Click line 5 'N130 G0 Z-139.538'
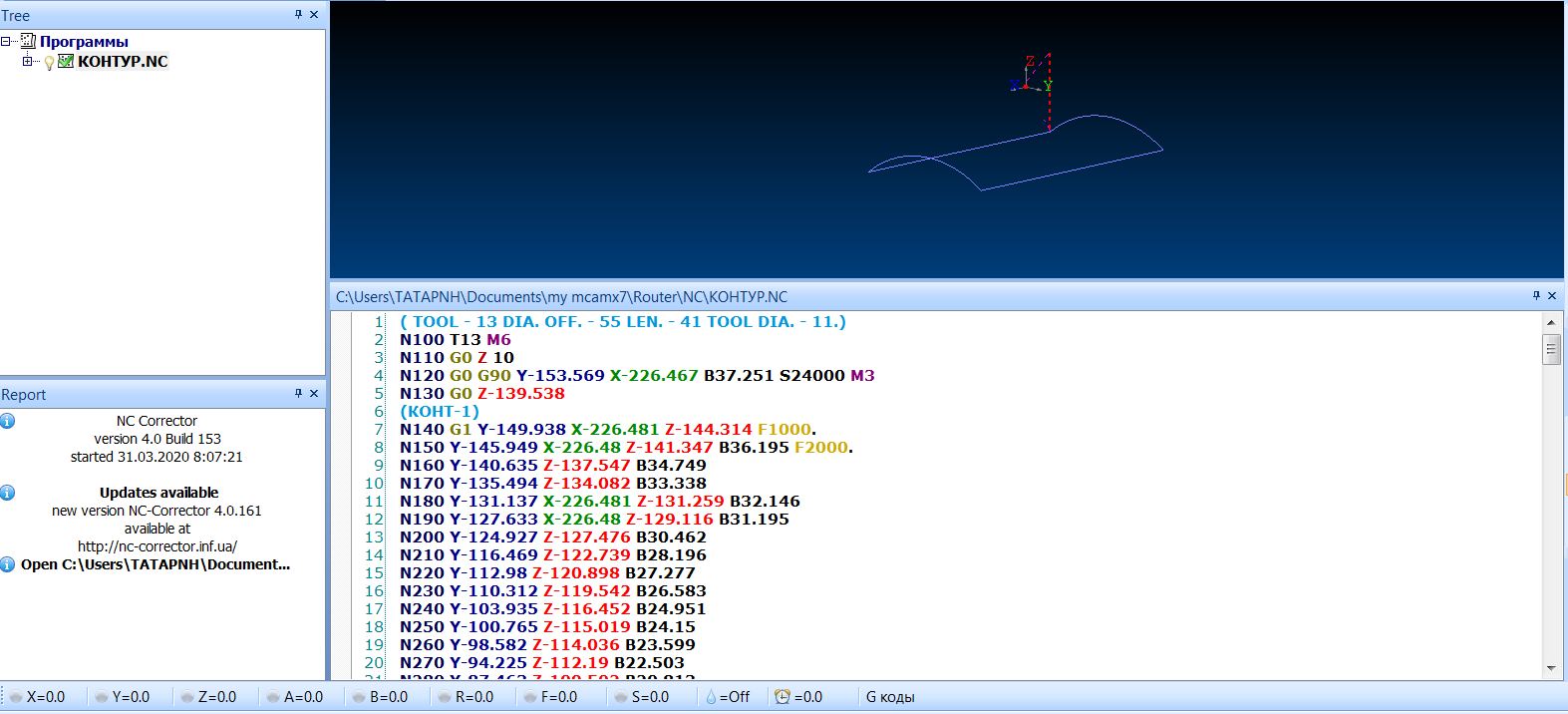The width and height of the screenshot is (1568, 714). point(482,394)
